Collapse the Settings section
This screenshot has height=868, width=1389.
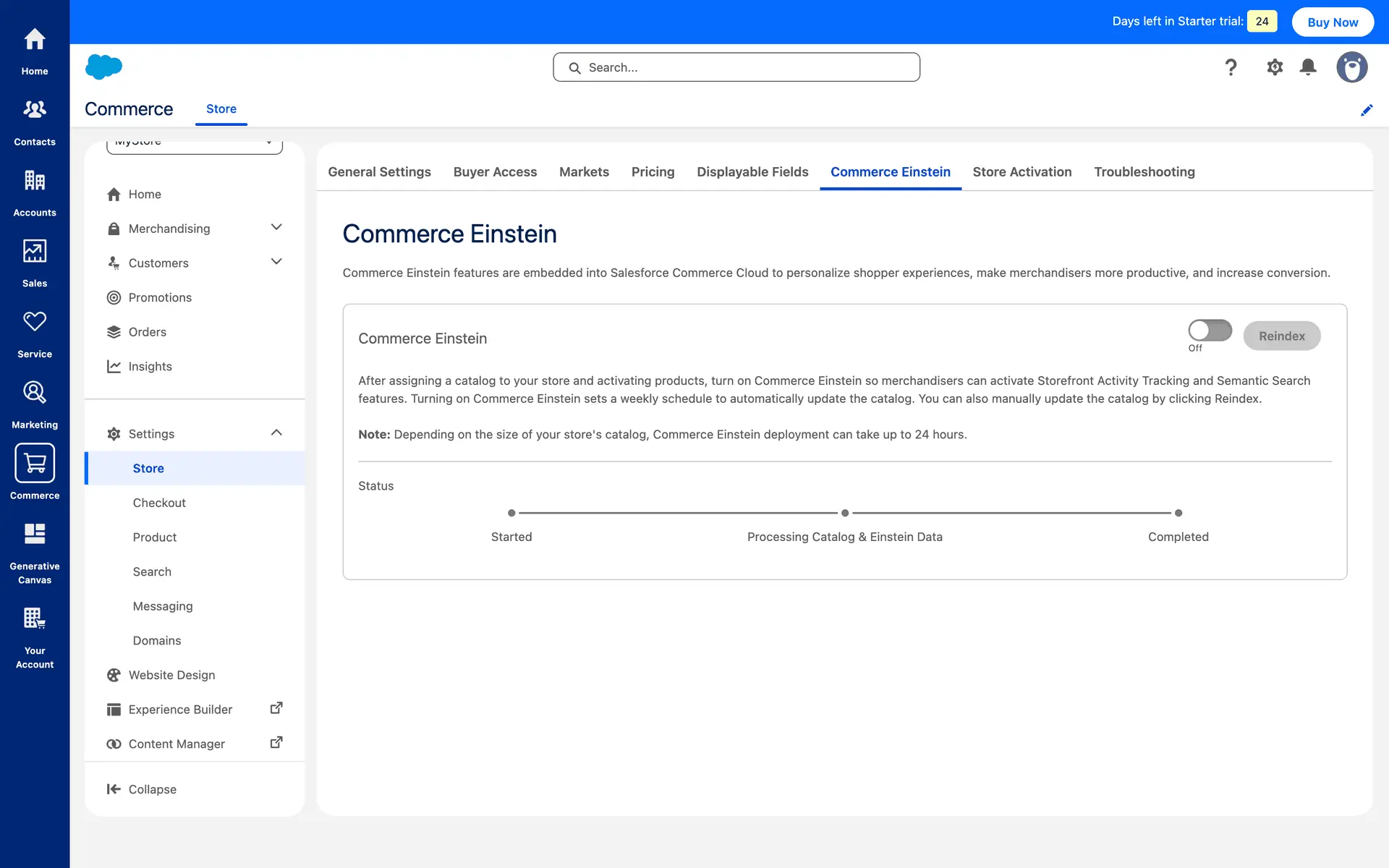click(276, 433)
